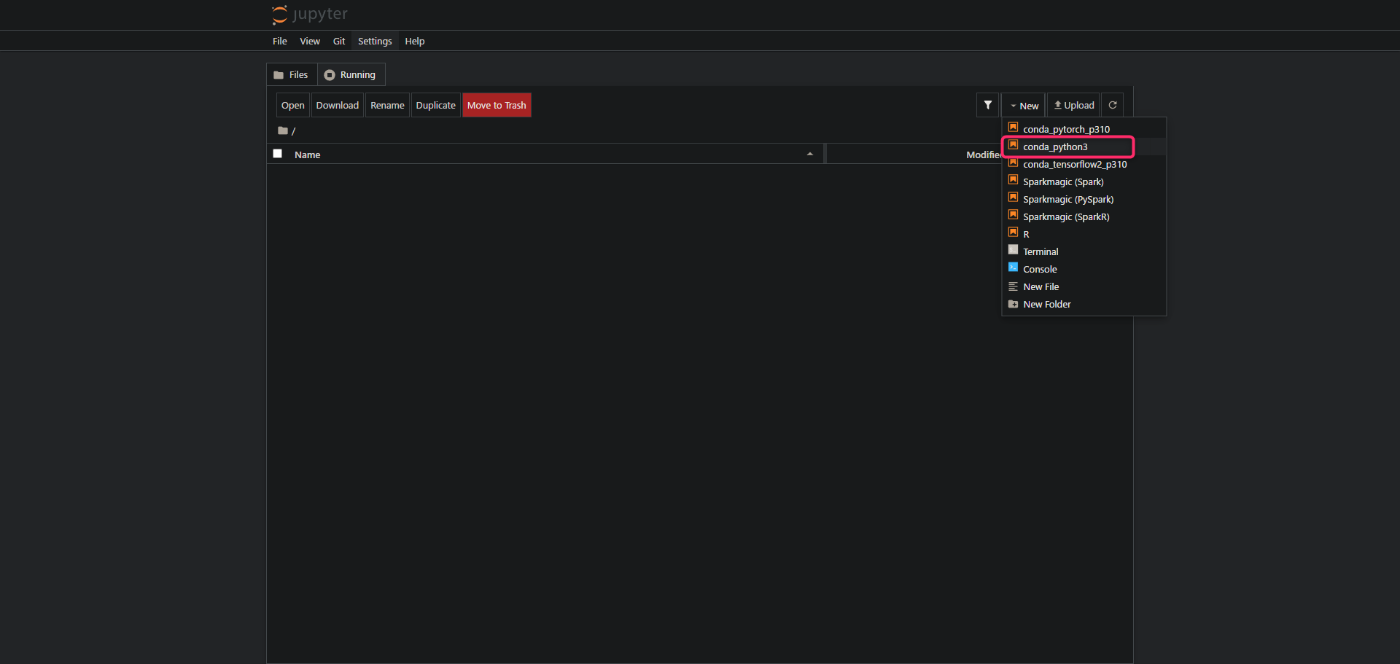Click the filter funnel icon button

(988, 105)
